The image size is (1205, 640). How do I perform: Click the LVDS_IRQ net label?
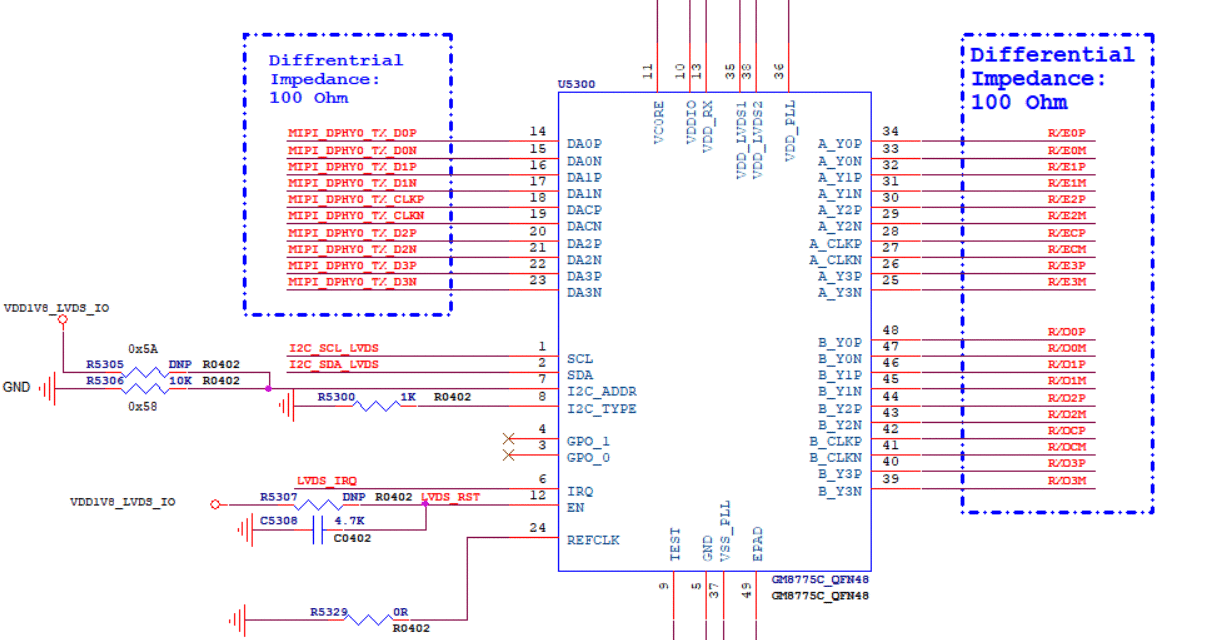pos(326,481)
